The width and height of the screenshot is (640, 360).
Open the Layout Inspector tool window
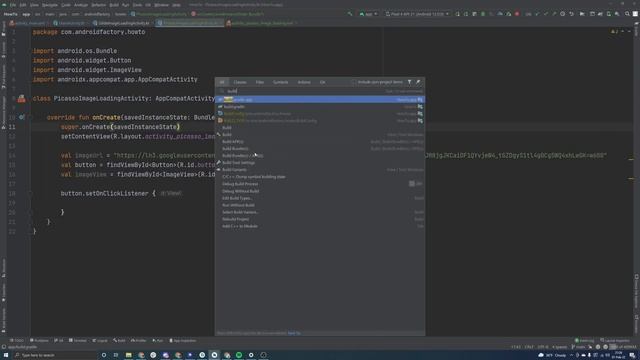pyautogui.click(x=615, y=340)
